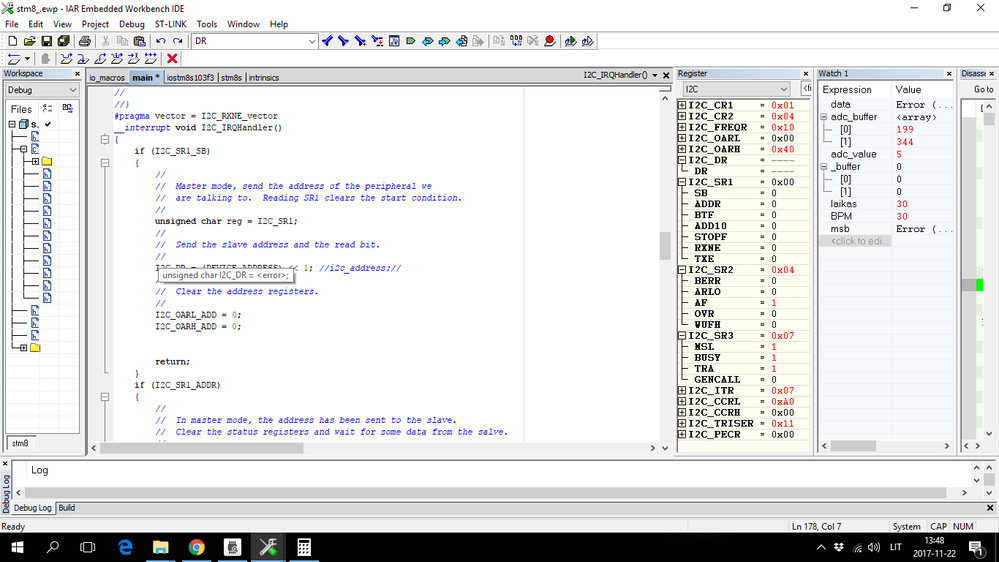This screenshot has width=999, height=562.
Task: Click the editor horizontal scrollbar thumb
Action: click(x=201, y=448)
